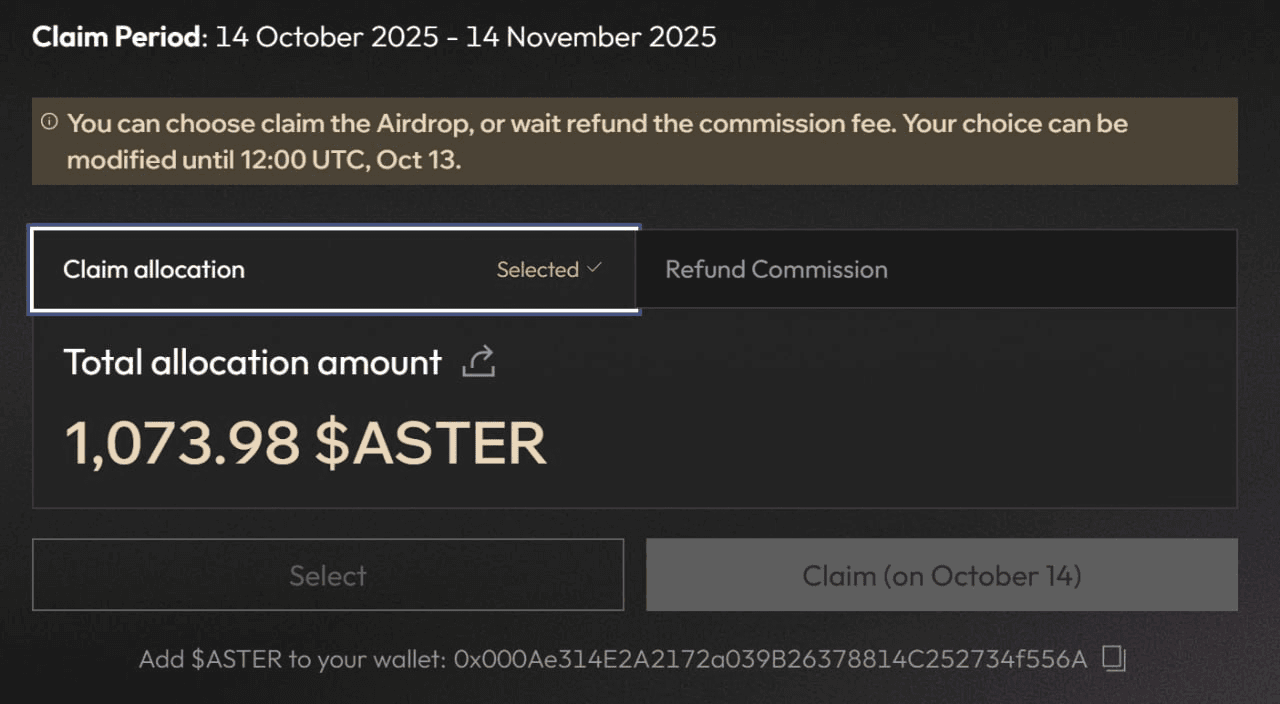The width and height of the screenshot is (1280, 704).
Task: Click the checkmark next to Selected
Action: pyautogui.click(x=594, y=268)
